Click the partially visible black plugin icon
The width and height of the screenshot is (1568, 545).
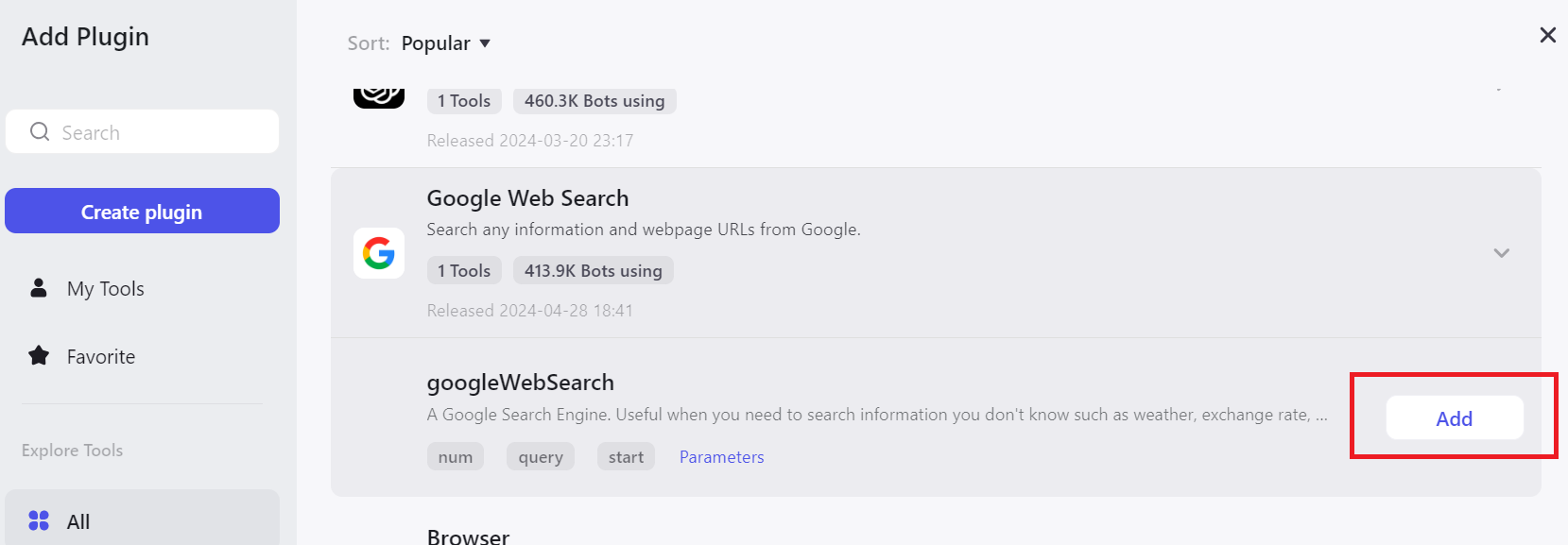tap(379, 95)
